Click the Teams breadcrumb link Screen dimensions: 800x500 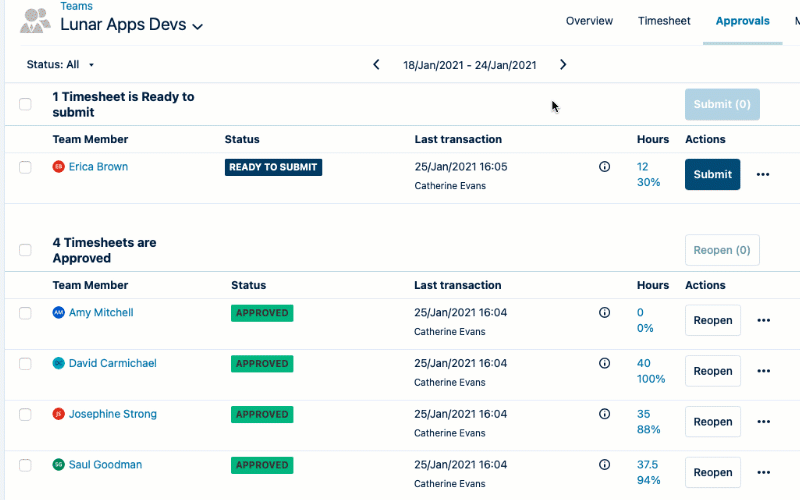[x=76, y=6]
